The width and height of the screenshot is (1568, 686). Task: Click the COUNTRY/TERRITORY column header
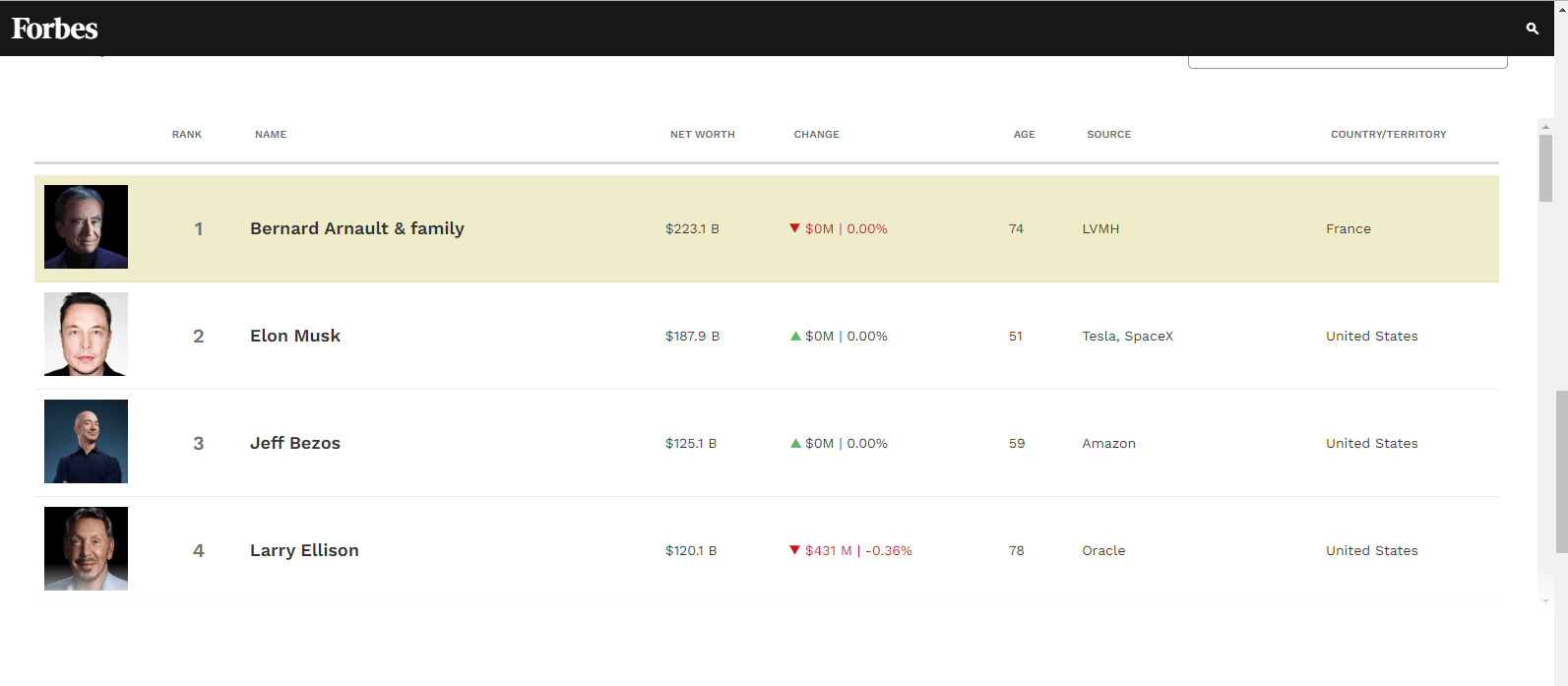pos(1388,135)
